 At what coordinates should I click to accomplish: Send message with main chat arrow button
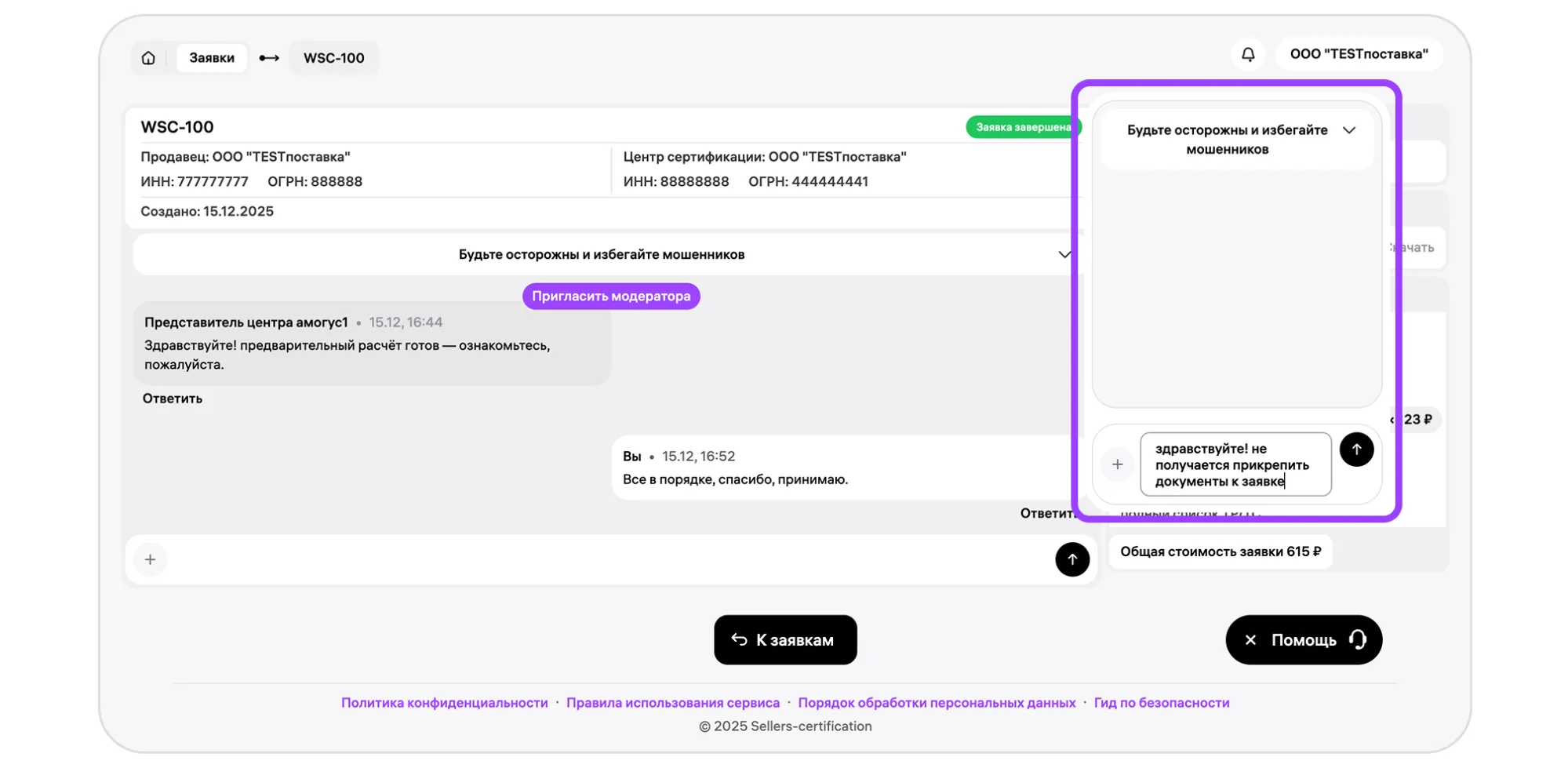coord(1071,559)
